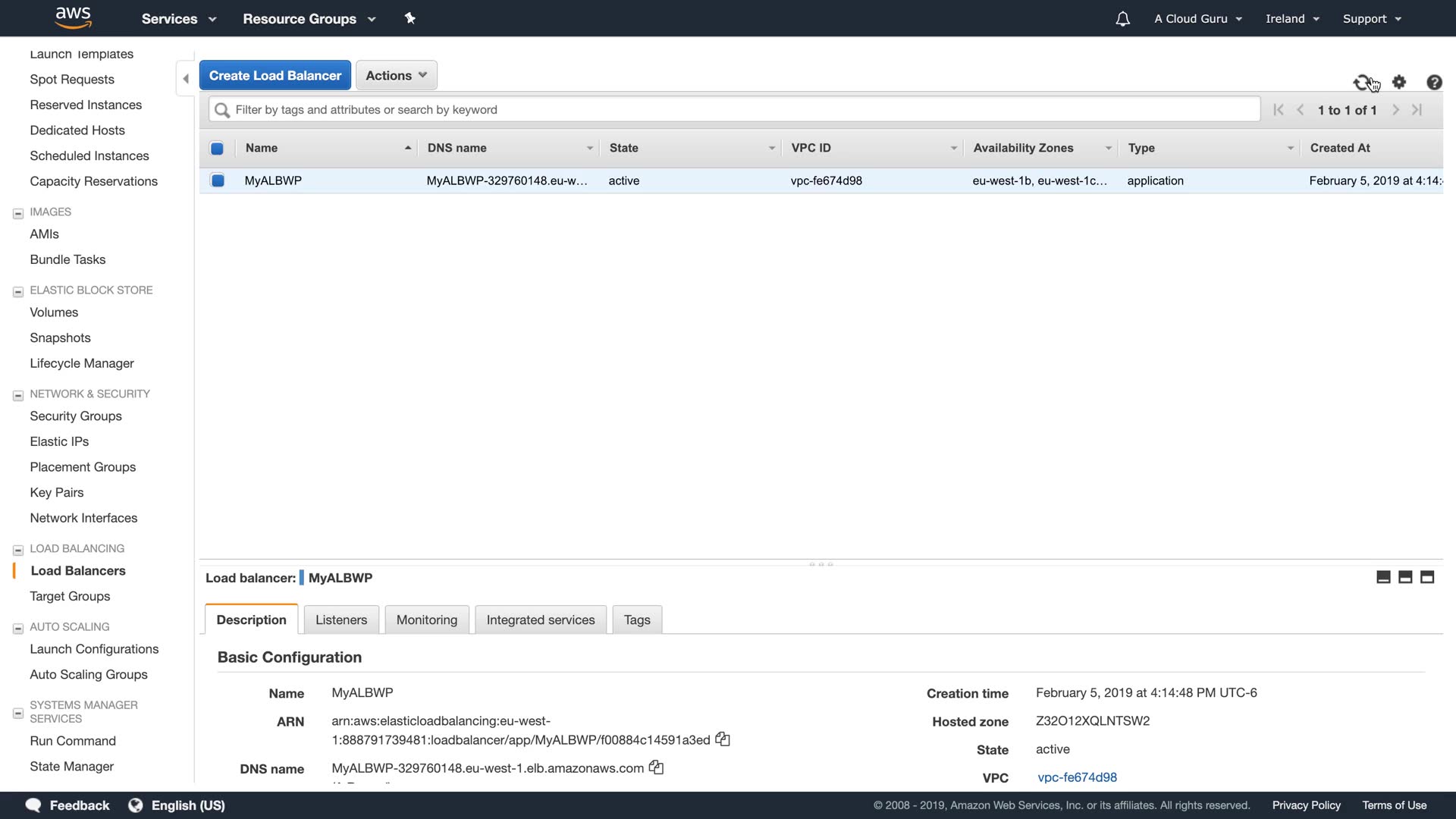The height and width of the screenshot is (819, 1456).
Task: Open the Ireland region dropdown
Action: [1292, 19]
